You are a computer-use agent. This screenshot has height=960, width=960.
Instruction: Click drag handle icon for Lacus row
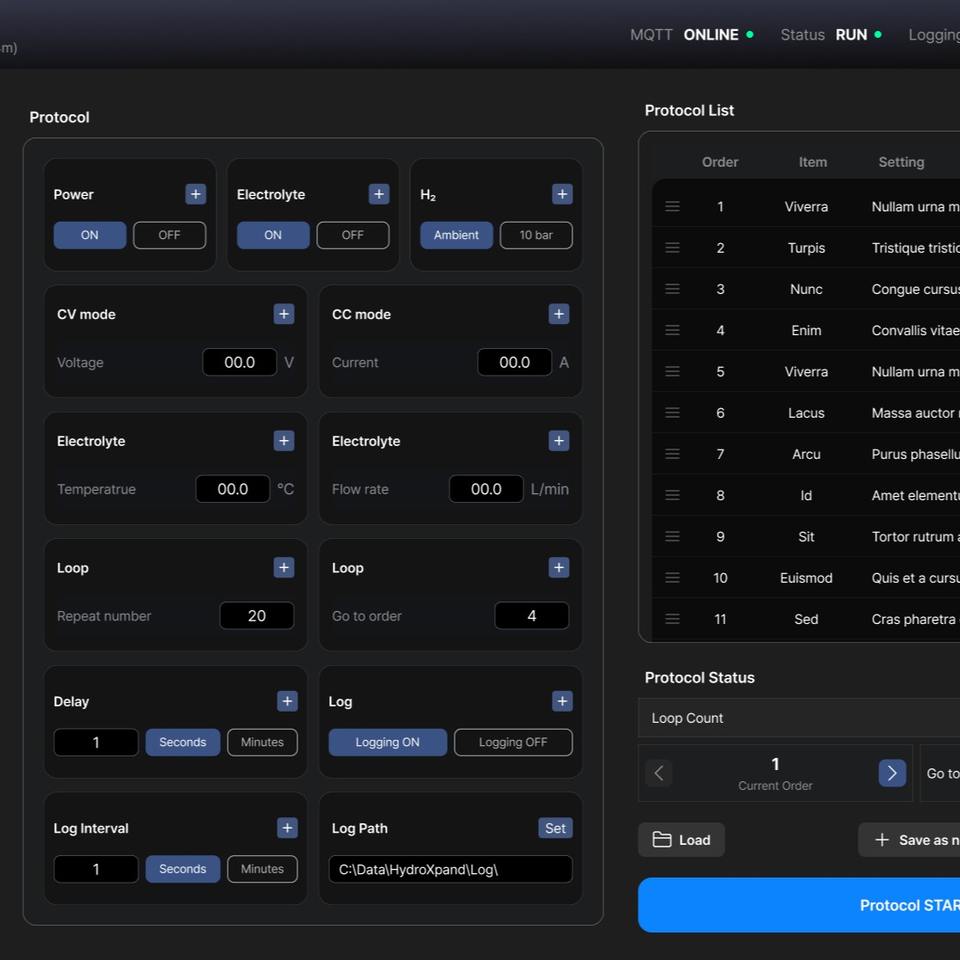tap(672, 413)
